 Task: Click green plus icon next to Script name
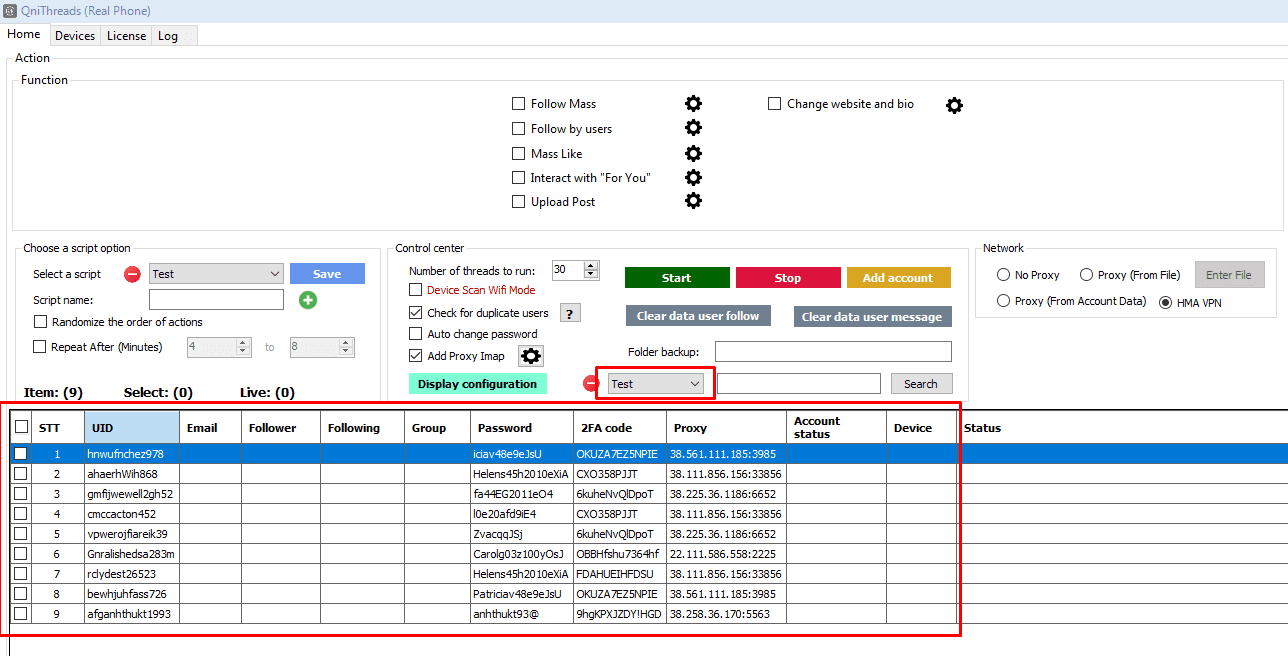click(308, 300)
